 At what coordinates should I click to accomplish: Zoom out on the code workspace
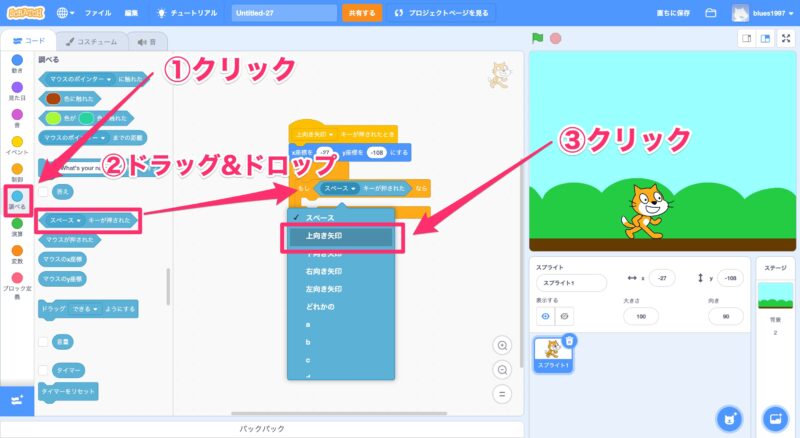[502, 368]
